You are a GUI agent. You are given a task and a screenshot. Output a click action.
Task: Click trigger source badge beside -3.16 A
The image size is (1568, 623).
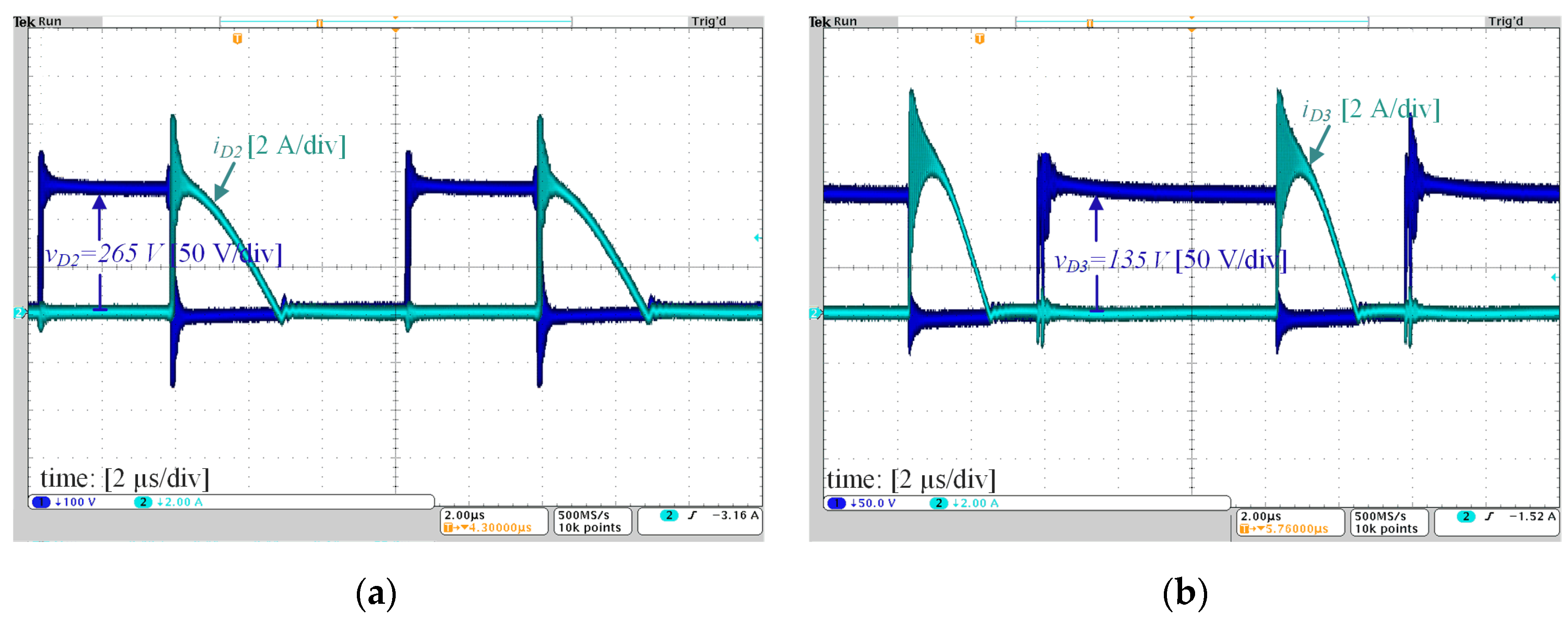click(669, 515)
